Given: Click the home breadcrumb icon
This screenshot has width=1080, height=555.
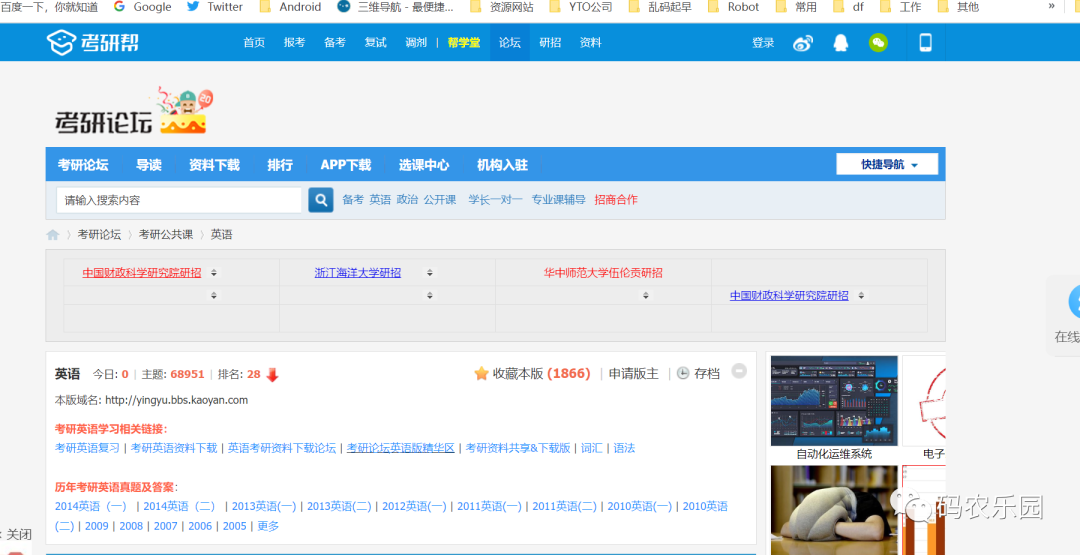Looking at the screenshot, I should pyautogui.click(x=52, y=235).
